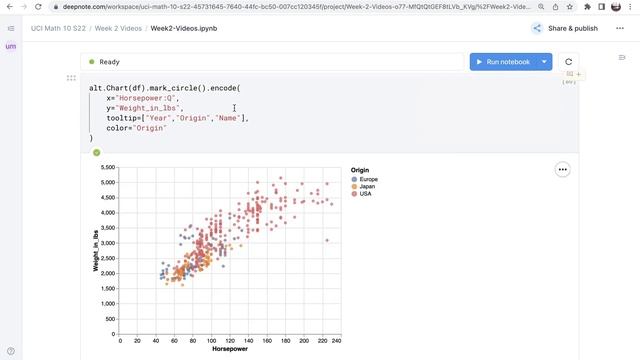640x360 pixels.
Task: Open the browser profile avatar
Action: [616, 7]
